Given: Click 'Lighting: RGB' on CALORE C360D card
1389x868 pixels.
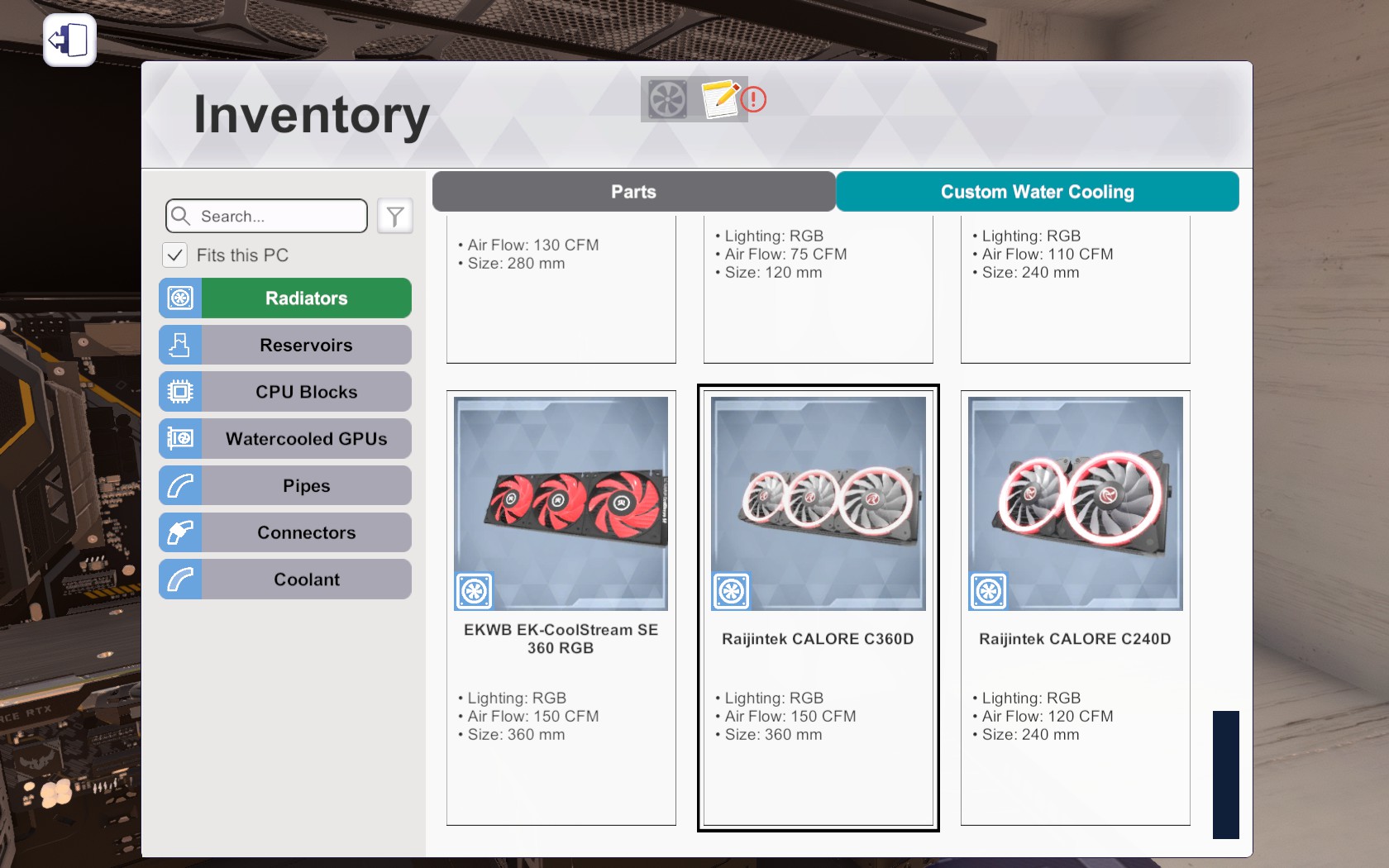Looking at the screenshot, I should click(774, 699).
